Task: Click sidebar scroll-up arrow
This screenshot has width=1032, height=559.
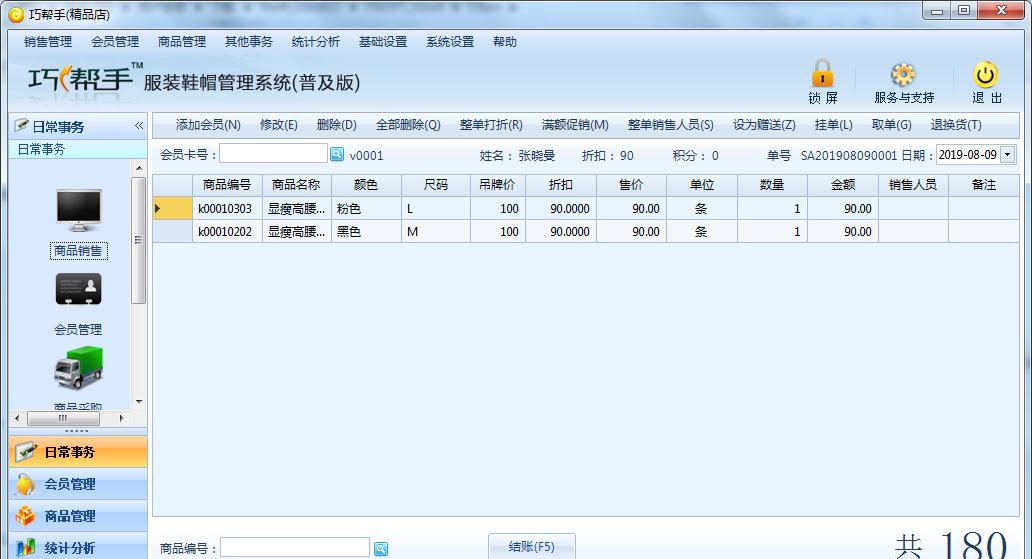Action: pyautogui.click(x=139, y=169)
